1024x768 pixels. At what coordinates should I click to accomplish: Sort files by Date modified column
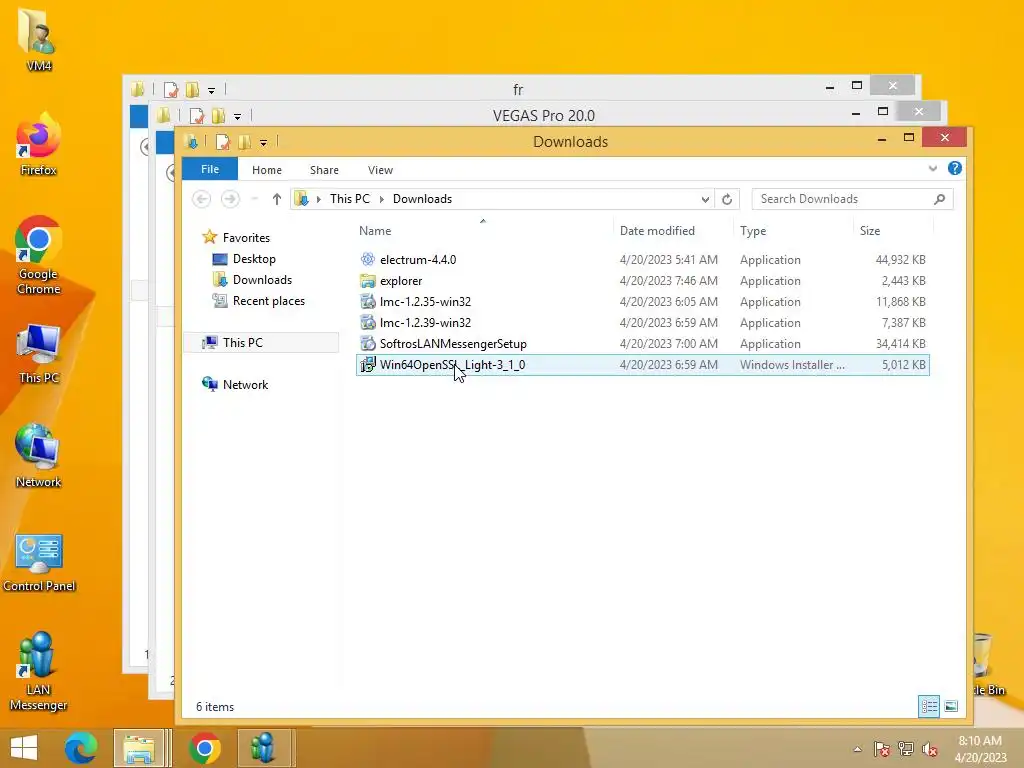(x=674, y=231)
